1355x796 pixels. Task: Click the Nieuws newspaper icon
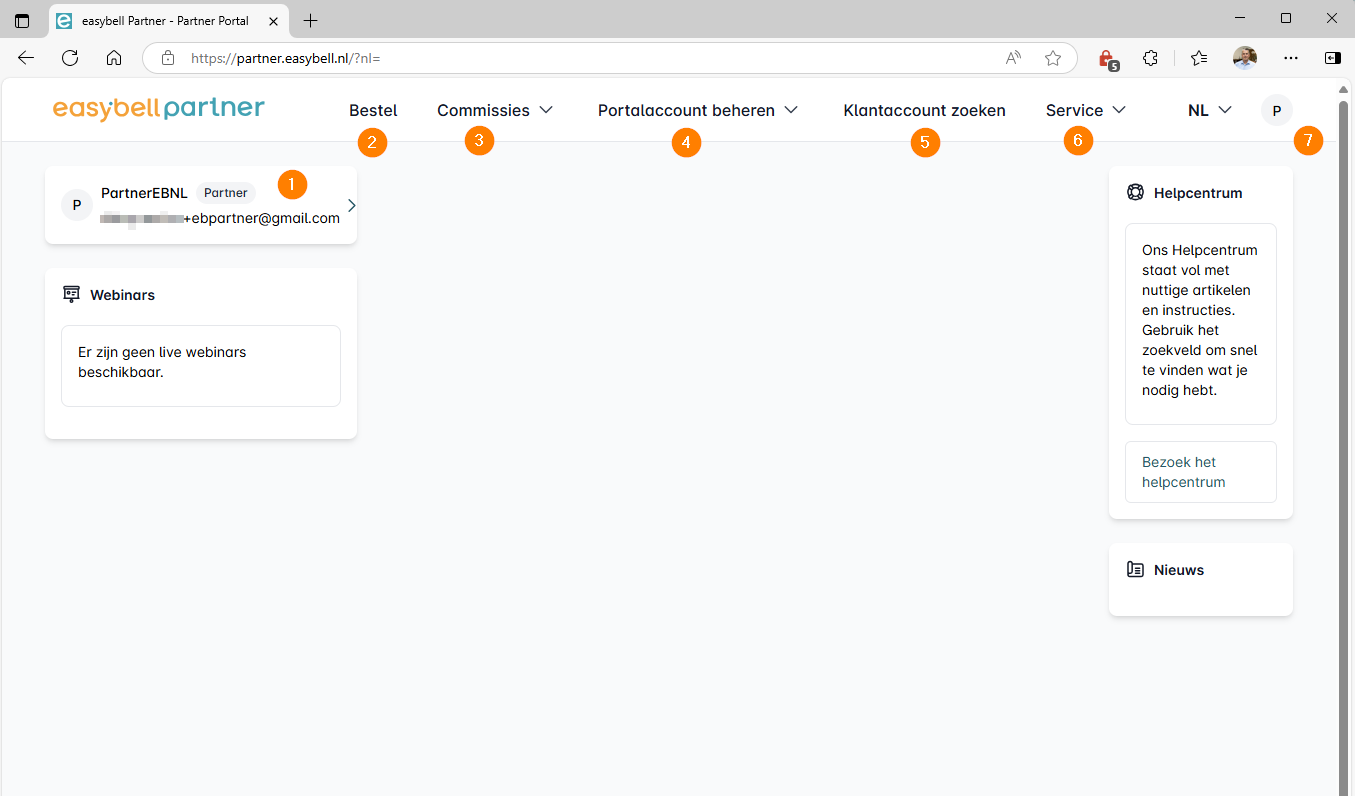[1135, 570]
